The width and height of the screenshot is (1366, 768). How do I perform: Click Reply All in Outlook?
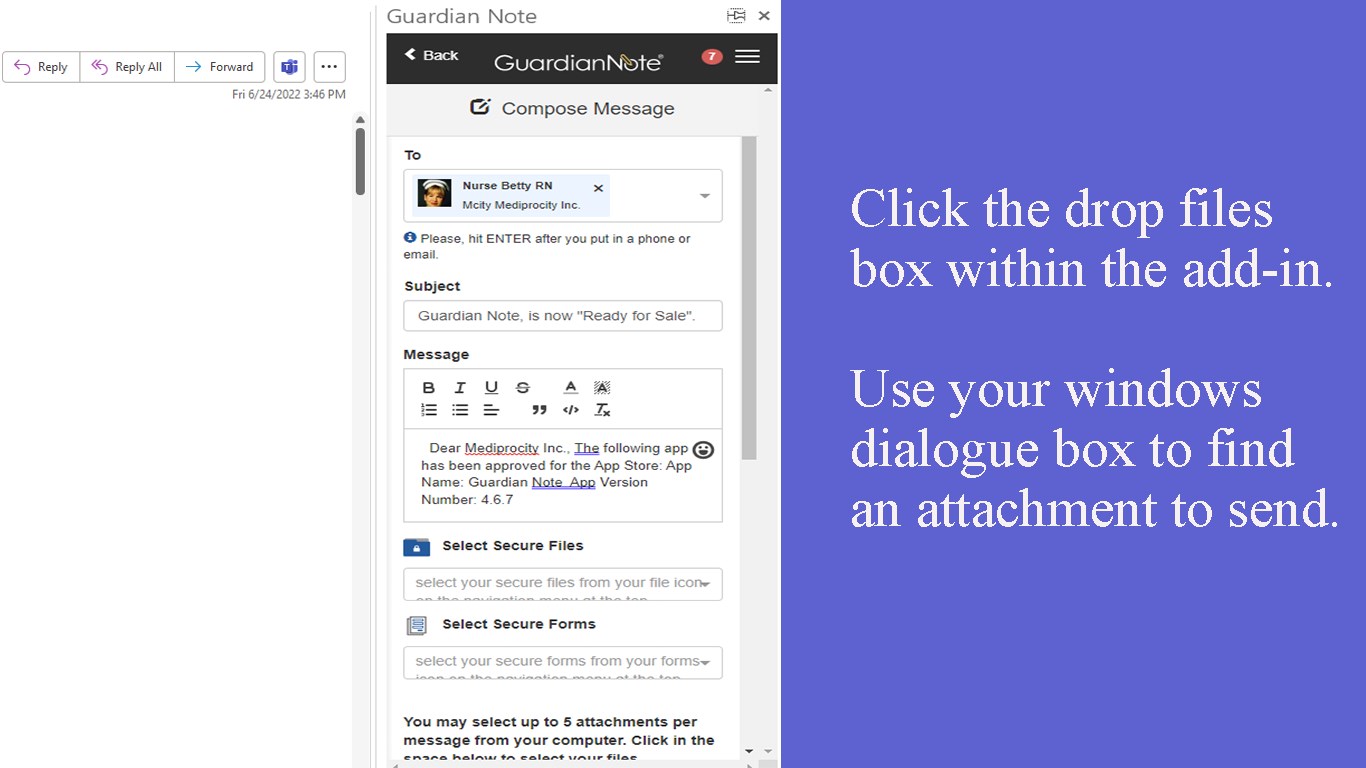coord(127,67)
